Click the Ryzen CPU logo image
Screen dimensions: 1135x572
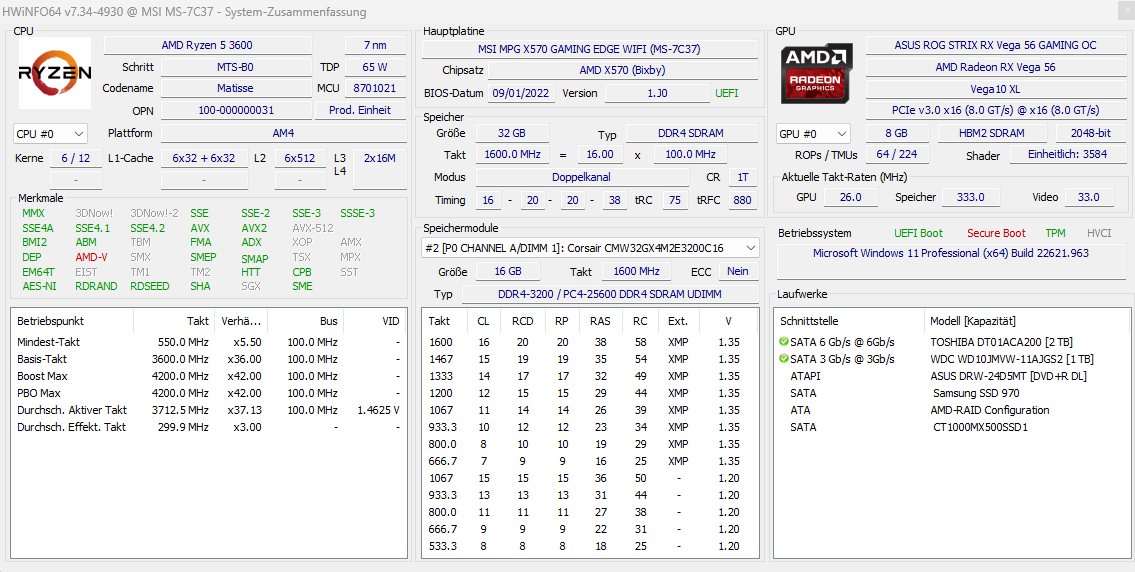pos(54,72)
